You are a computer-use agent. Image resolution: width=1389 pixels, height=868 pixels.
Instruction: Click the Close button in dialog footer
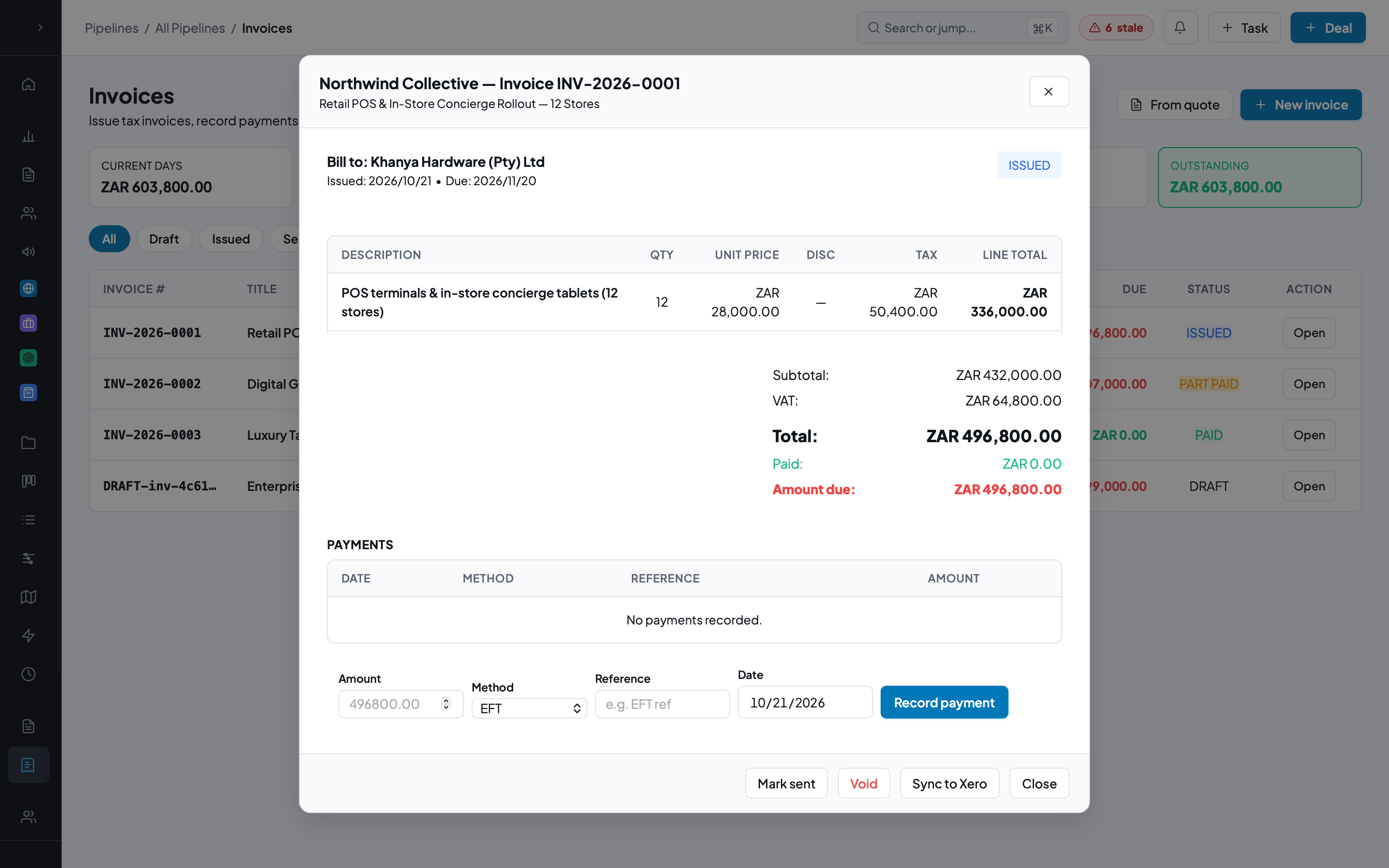click(x=1039, y=784)
